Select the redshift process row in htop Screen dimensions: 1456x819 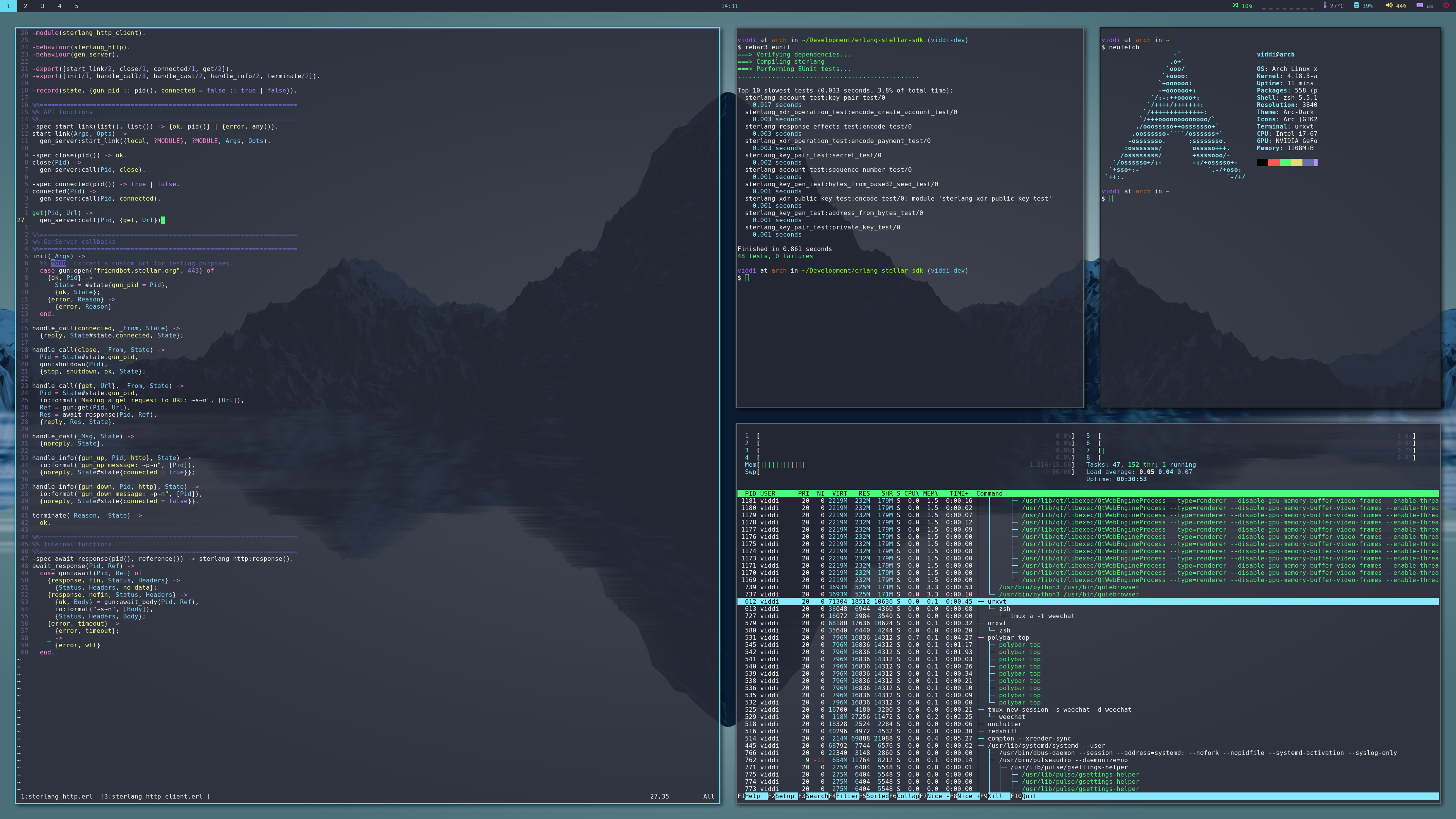click(x=1087, y=731)
